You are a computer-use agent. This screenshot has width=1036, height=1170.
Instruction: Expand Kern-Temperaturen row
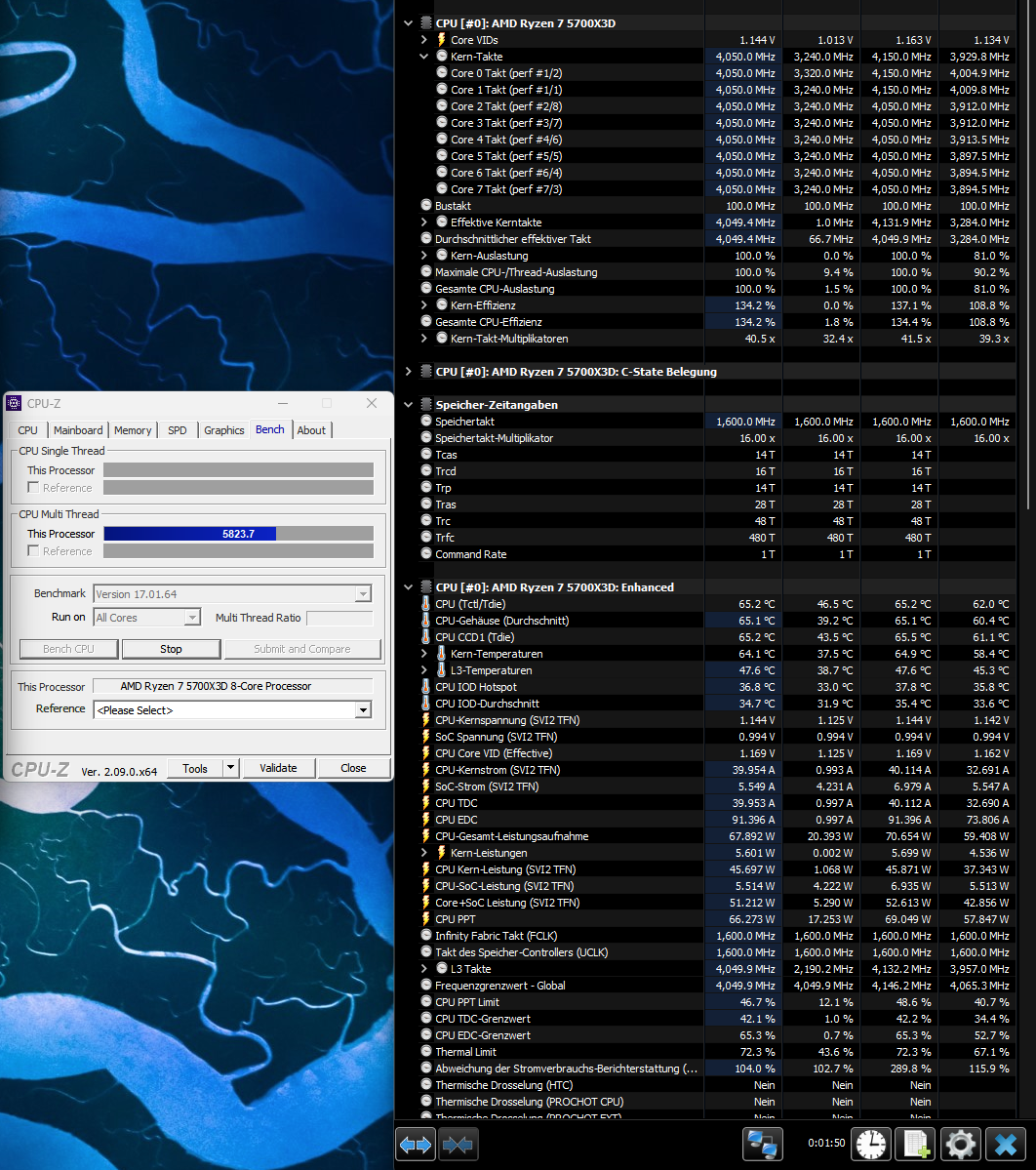(x=423, y=654)
